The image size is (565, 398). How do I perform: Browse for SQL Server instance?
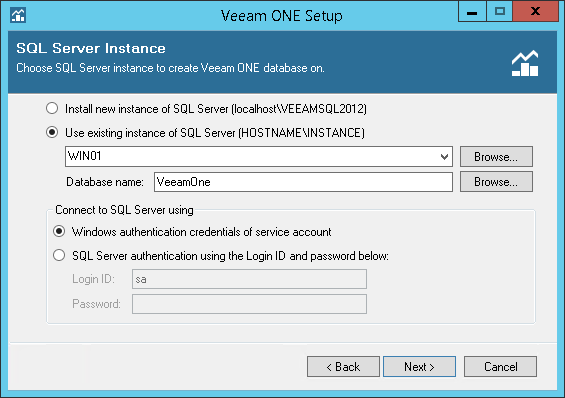click(496, 156)
